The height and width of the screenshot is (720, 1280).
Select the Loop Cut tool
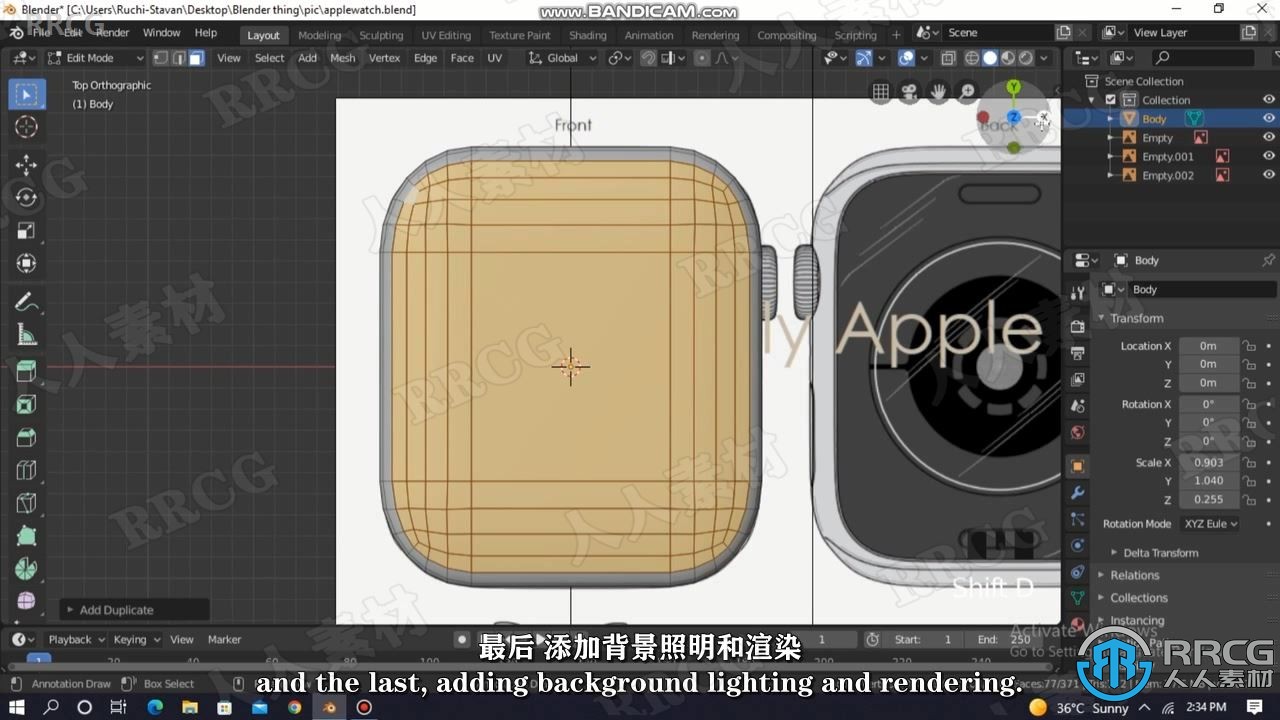26,471
